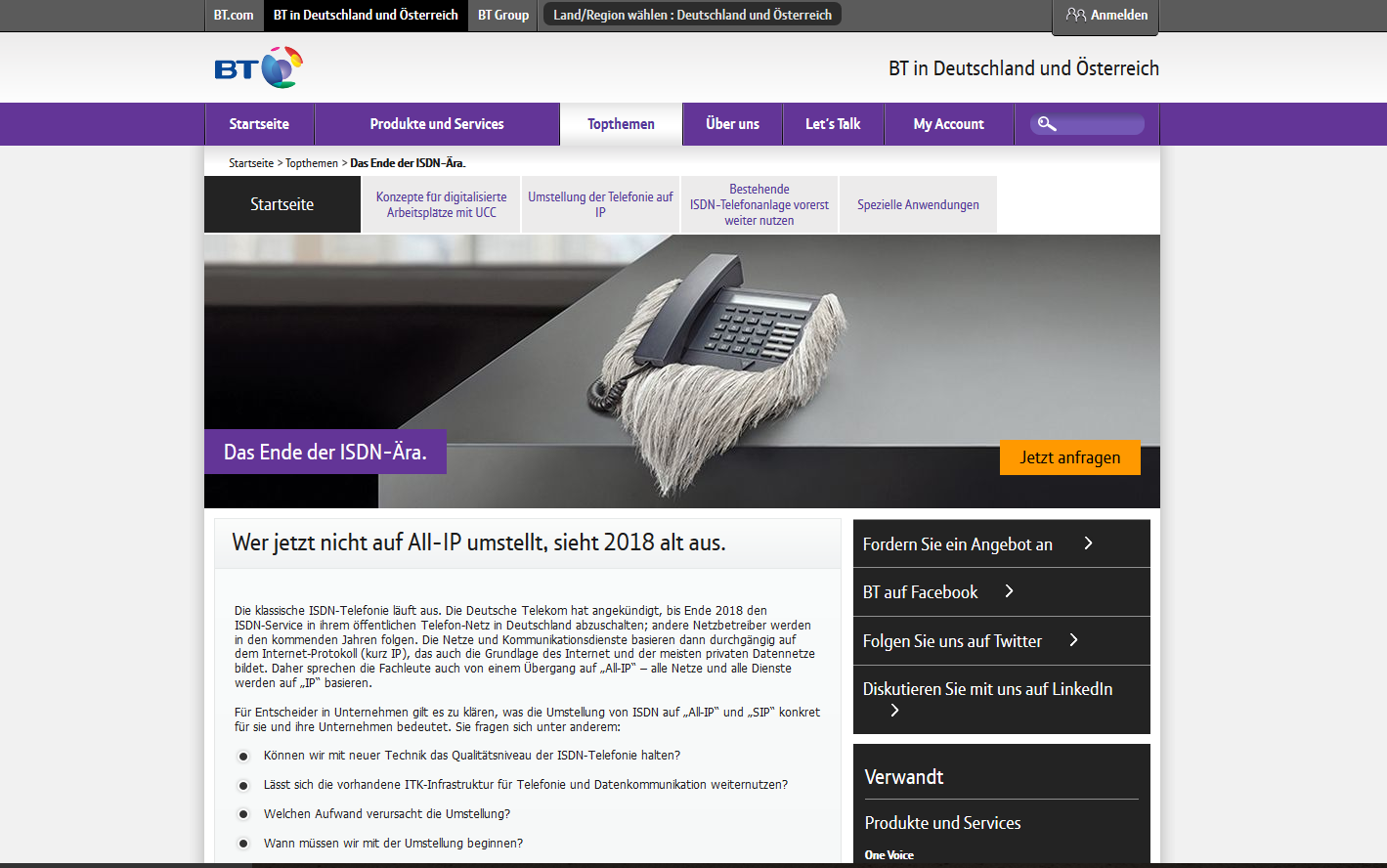1387x868 pixels.
Task: Open the Über uns menu
Action: coord(732,124)
